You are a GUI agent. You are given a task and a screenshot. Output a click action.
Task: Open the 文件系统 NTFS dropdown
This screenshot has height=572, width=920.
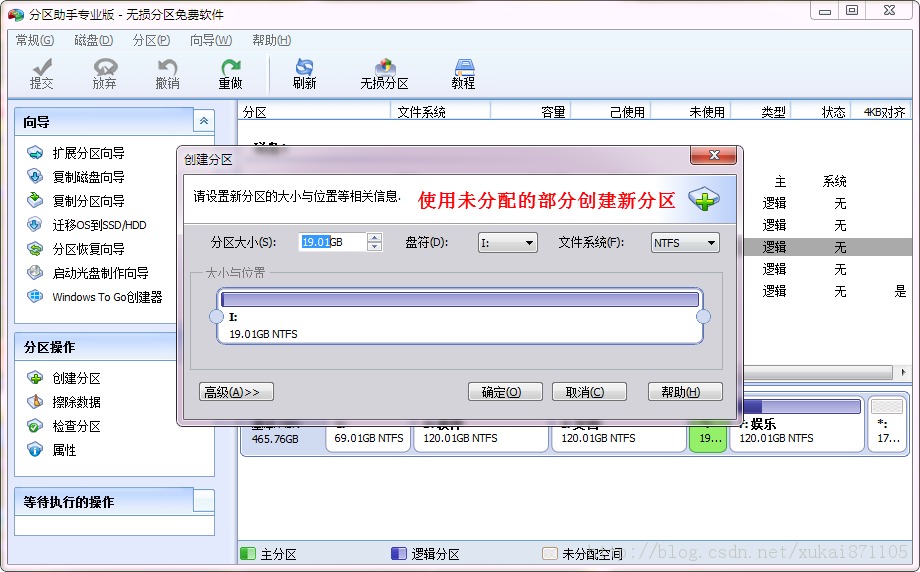(x=685, y=242)
